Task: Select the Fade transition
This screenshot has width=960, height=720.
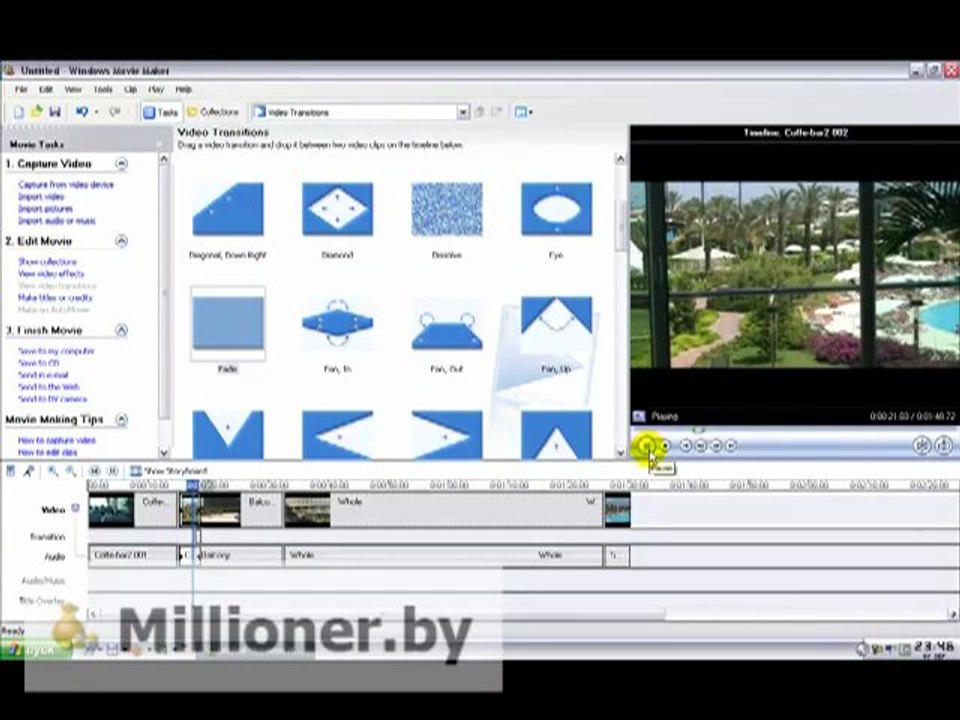Action: pos(228,323)
